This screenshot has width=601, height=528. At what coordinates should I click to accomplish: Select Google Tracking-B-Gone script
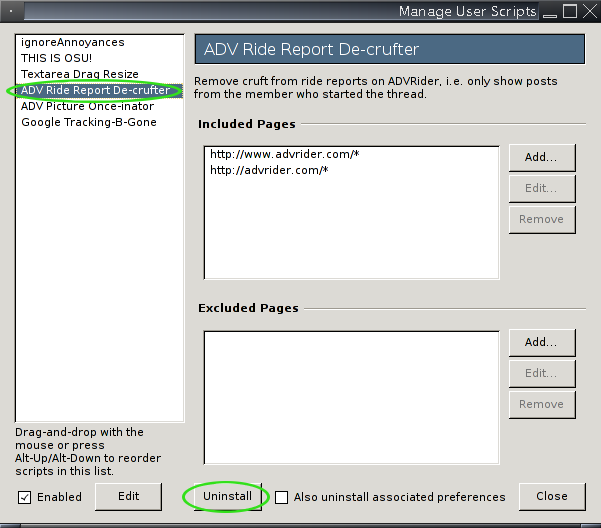[99, 122]
